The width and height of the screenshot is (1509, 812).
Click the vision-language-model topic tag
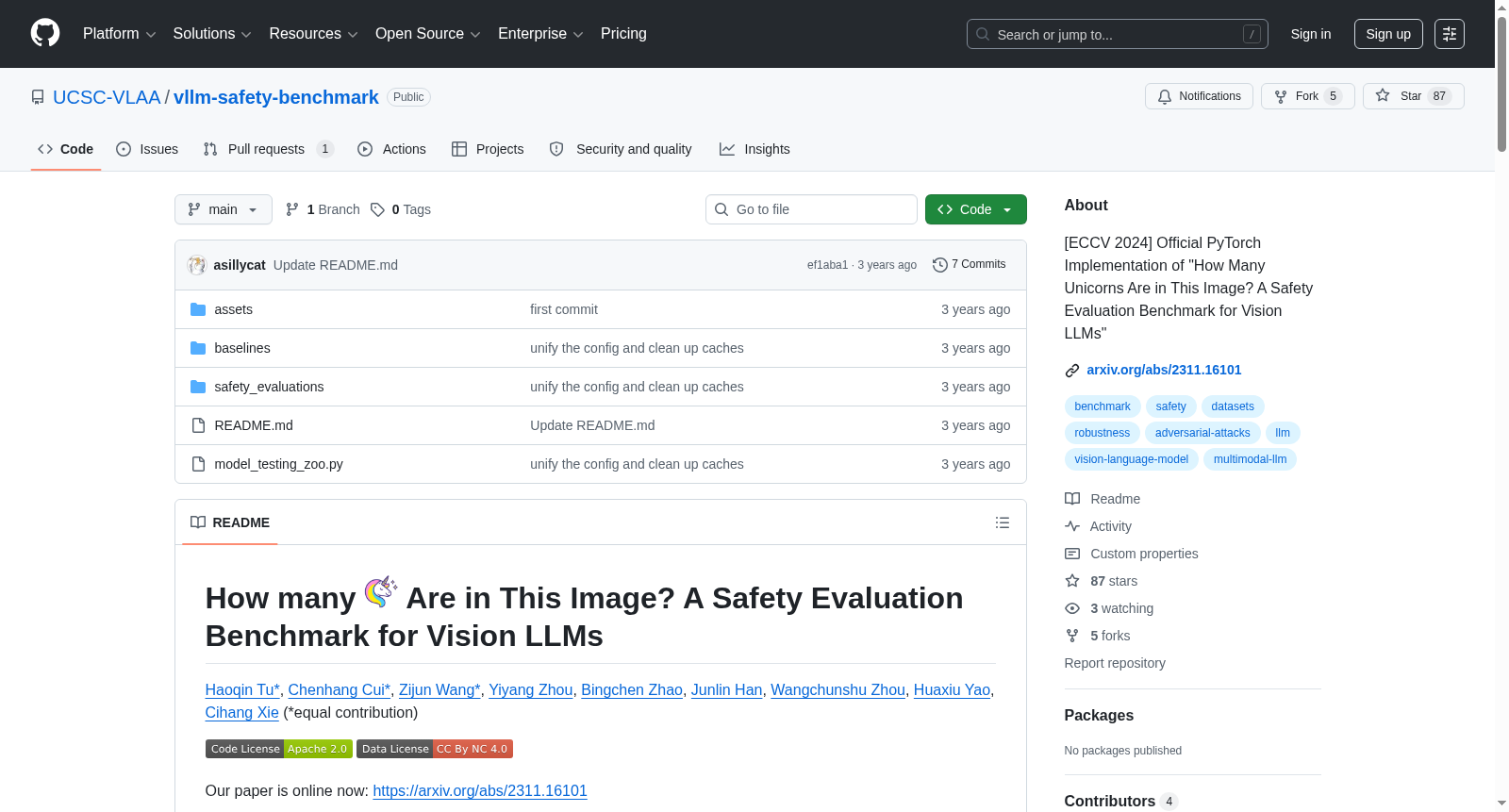tap(1132, 459)
